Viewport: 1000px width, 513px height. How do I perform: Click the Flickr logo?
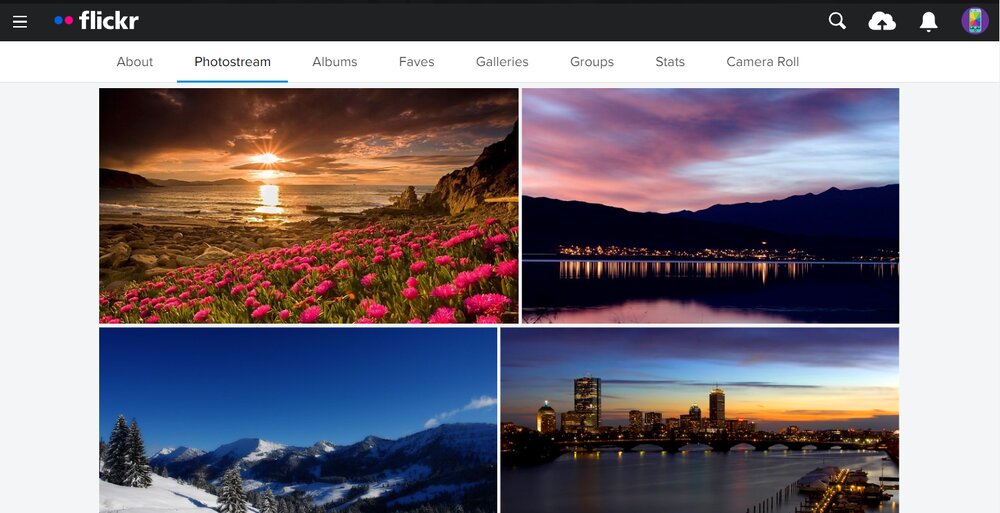point(96,20)
